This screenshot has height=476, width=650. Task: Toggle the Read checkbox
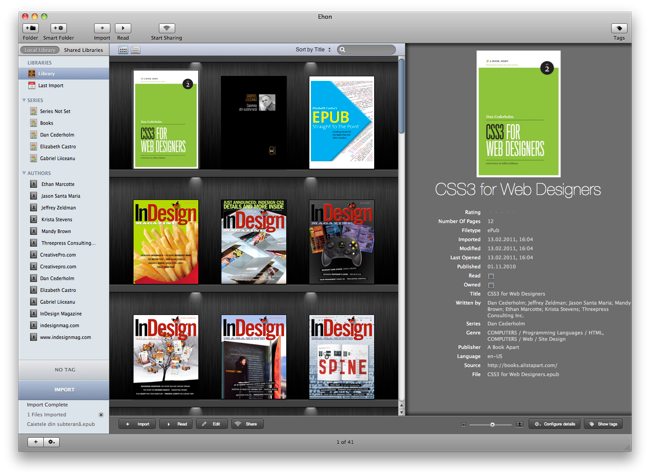coord(491,276)
